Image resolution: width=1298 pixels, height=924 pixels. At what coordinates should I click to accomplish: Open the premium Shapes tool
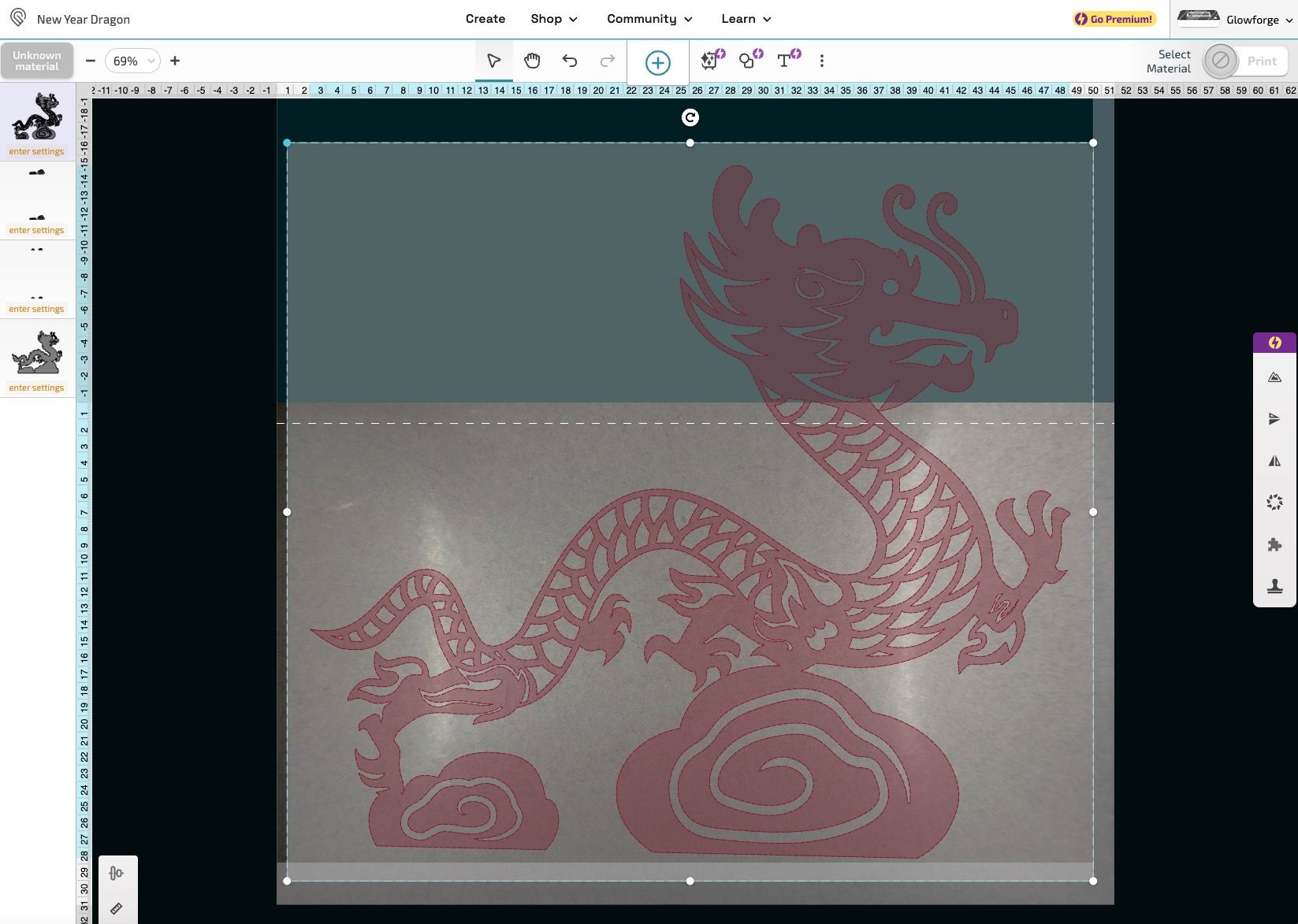pyautogui.click(x=749, y=61)
